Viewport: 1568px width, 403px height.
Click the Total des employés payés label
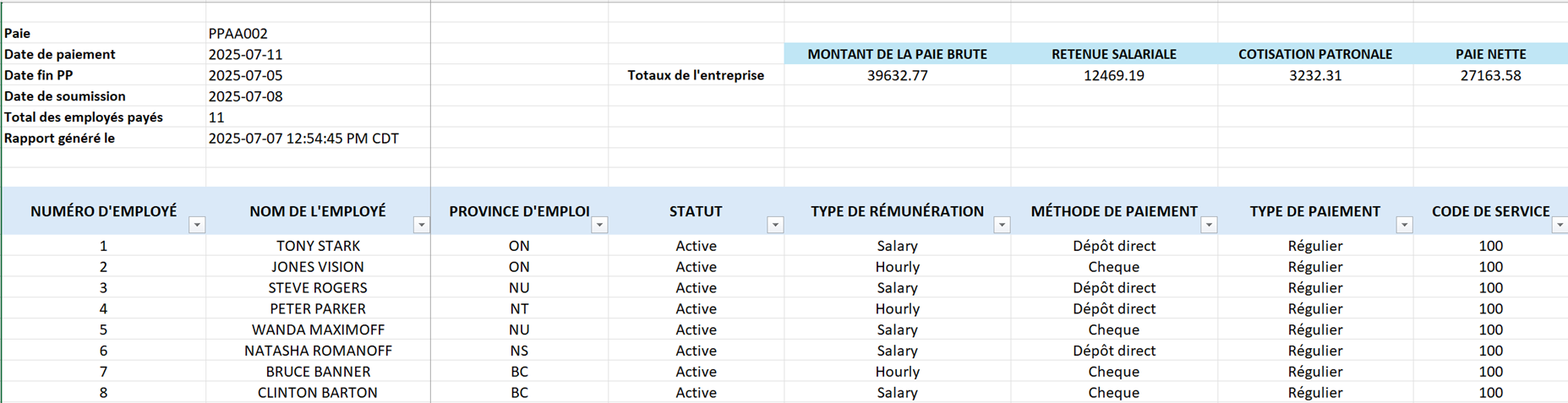84,117
